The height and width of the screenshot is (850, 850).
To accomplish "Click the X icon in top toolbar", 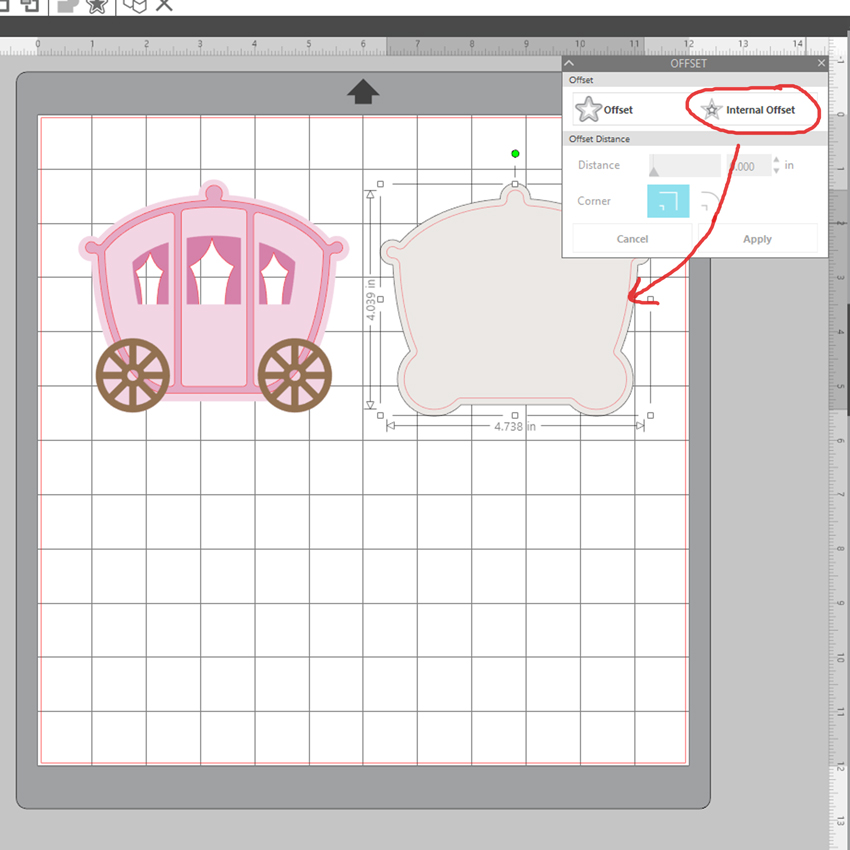I will coord(164,5).
